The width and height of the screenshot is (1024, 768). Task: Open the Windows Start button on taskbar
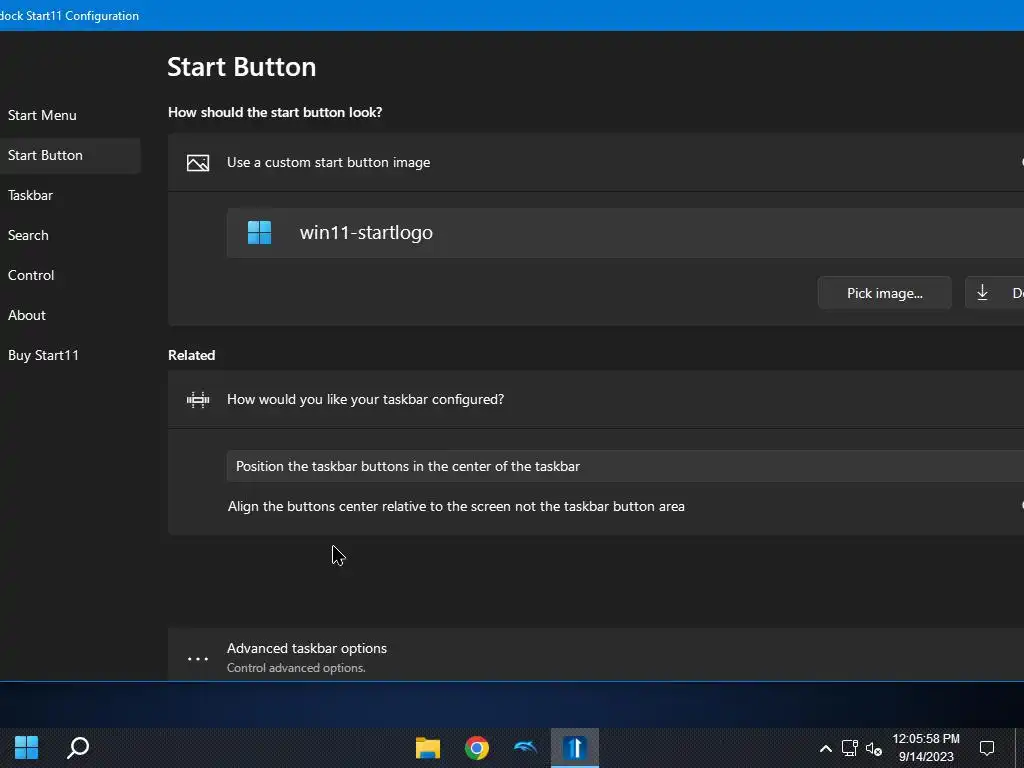27,748
